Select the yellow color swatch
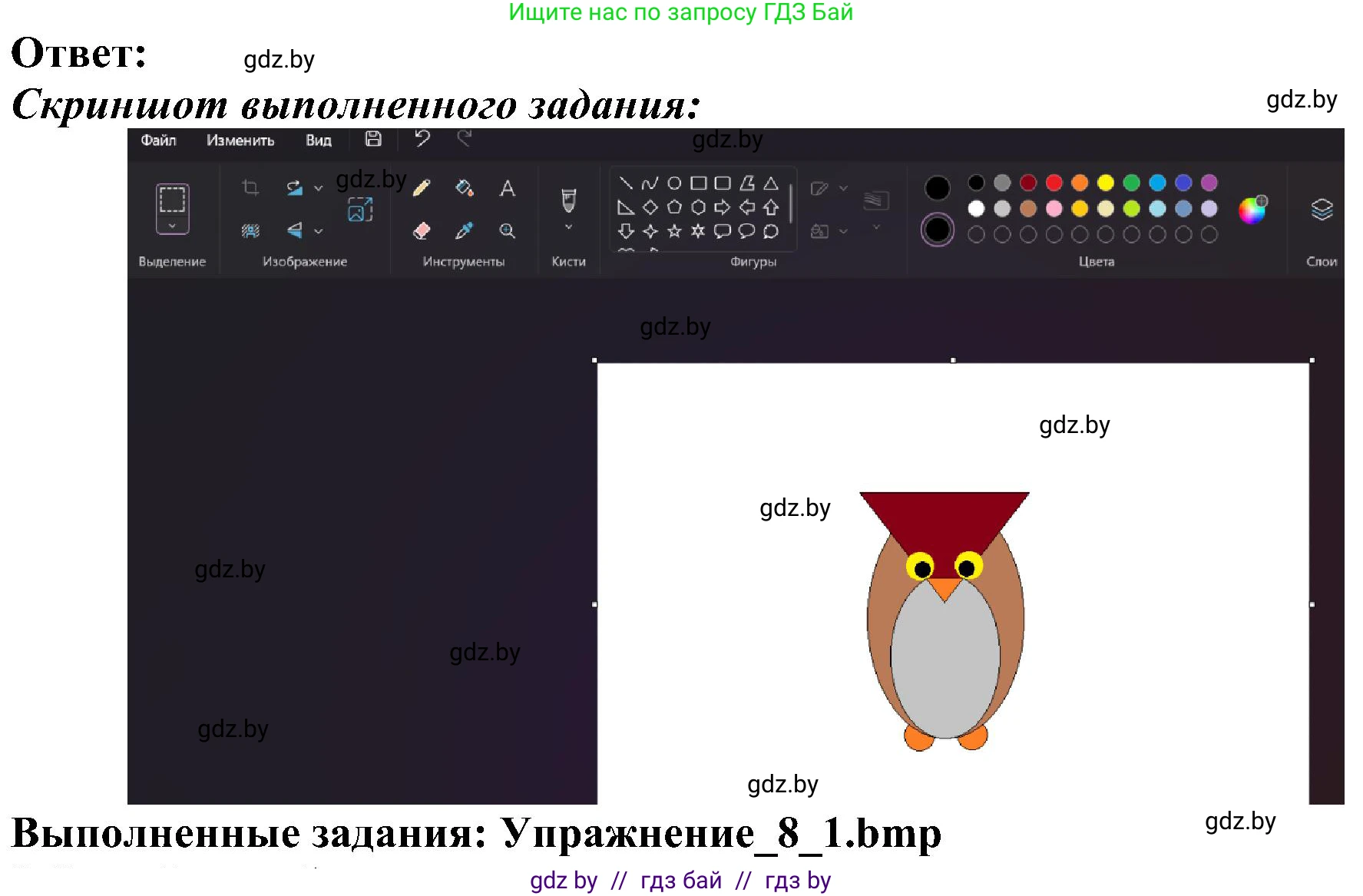Screen dimensions: 1363x896 point(1106,183)
